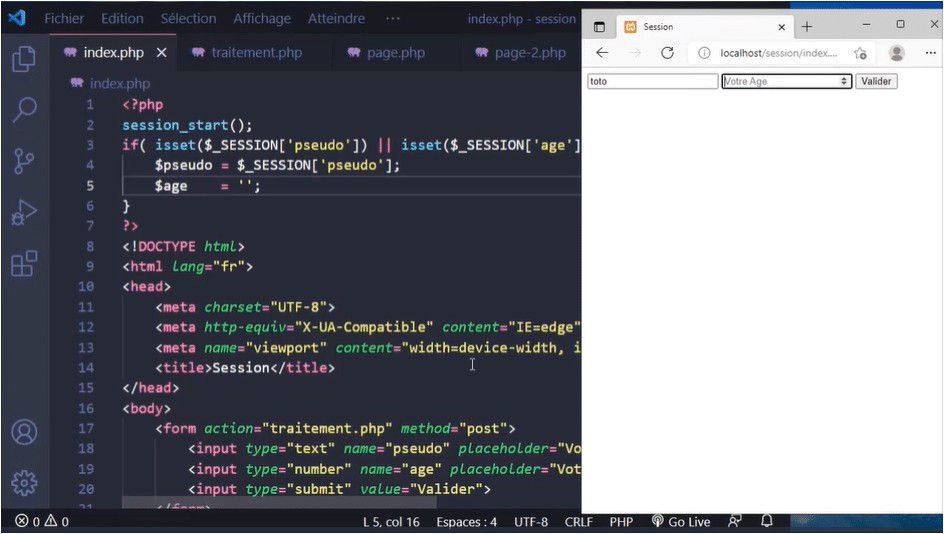944x534 pixels.
Task: Click the VS Code logo icon
Action: click(17, 18)
